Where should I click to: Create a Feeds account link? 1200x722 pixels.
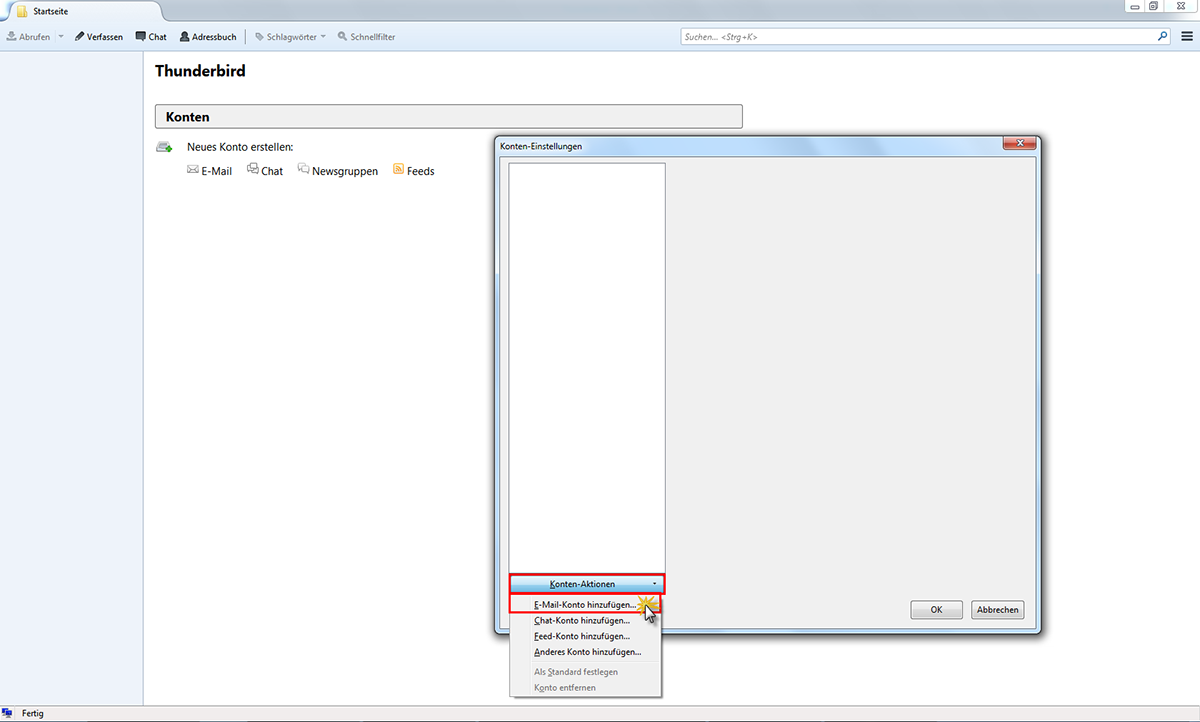coord(413,171)
